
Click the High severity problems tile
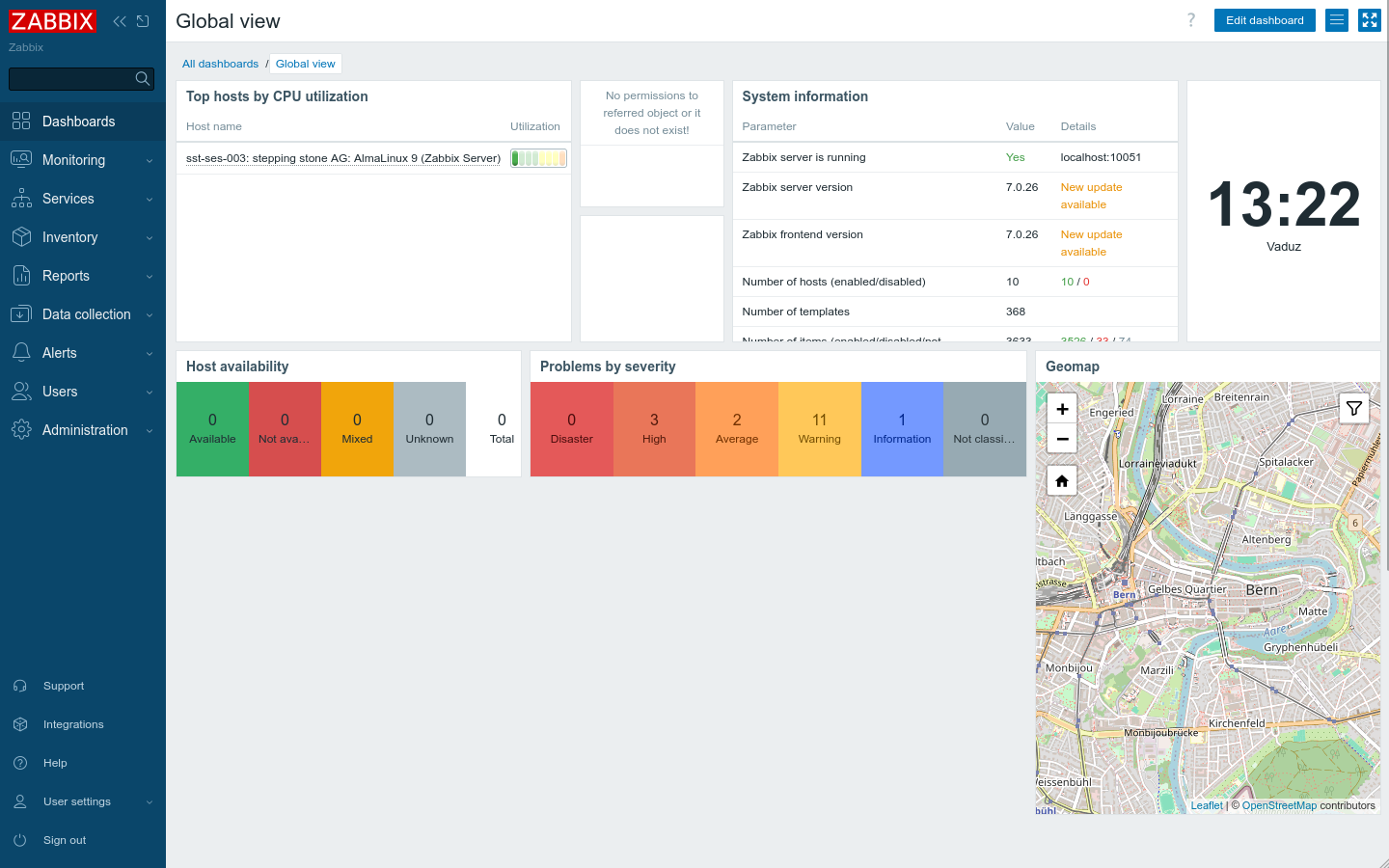(x=654, y=429)
